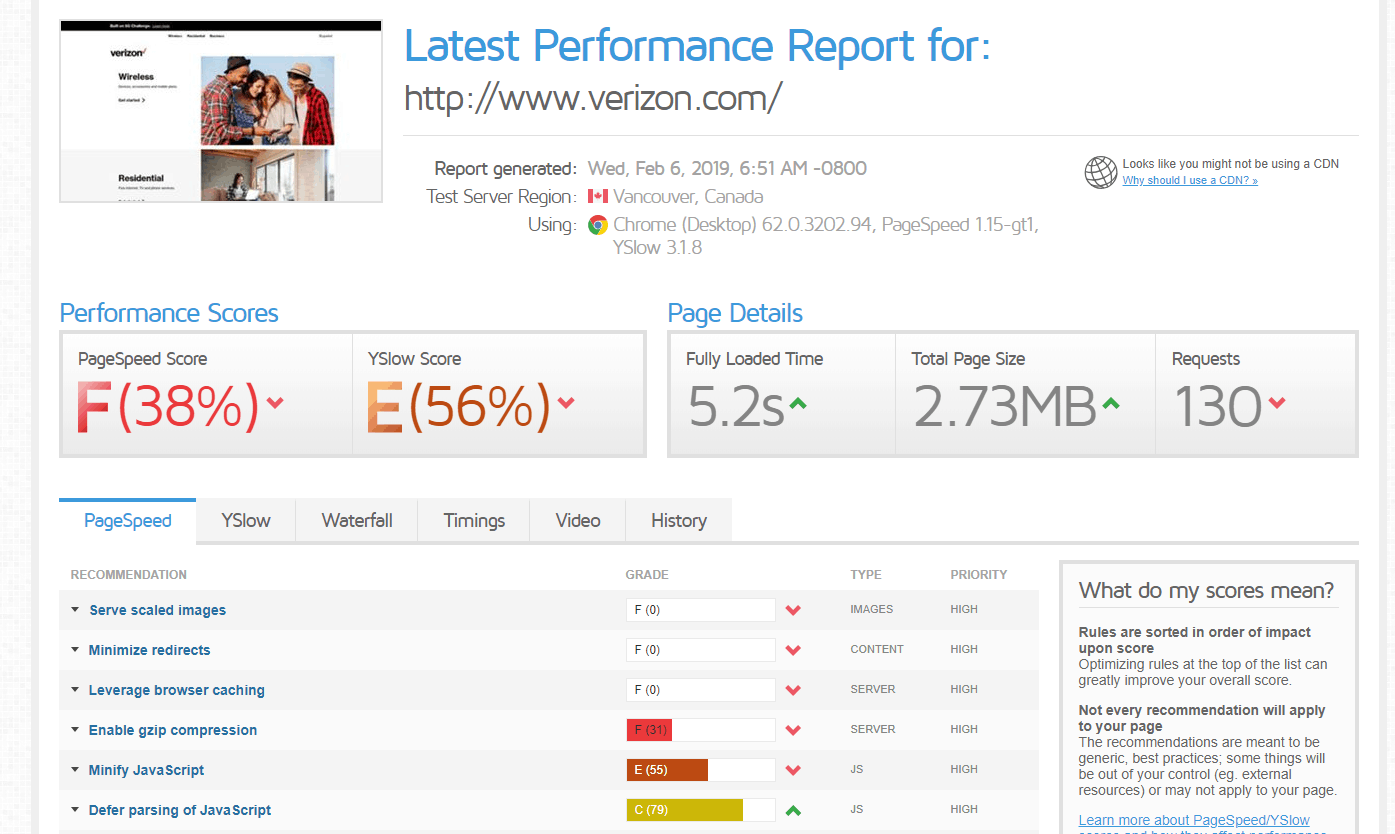Screen dimensions: 1395x834
Task: Click the verizon.com page screenshot thumbnail
Action: (221, 111)
